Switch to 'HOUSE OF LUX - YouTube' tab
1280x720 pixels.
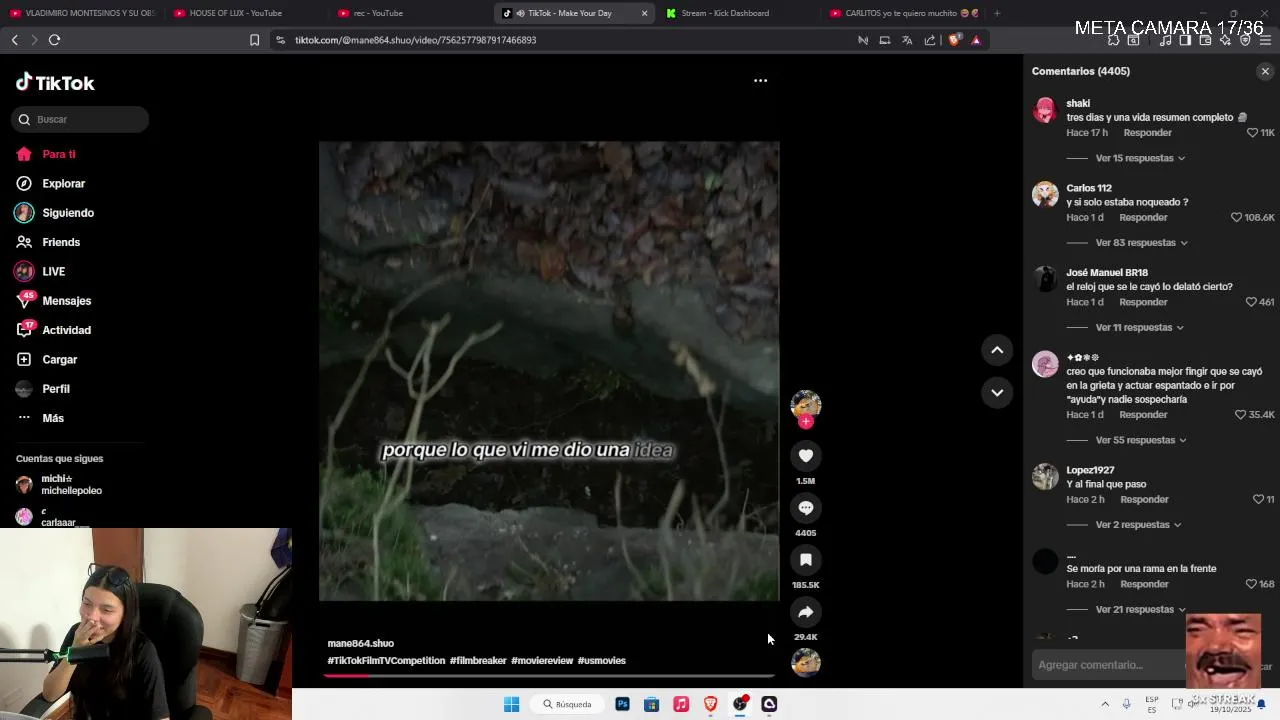click(x=236, y=13)
